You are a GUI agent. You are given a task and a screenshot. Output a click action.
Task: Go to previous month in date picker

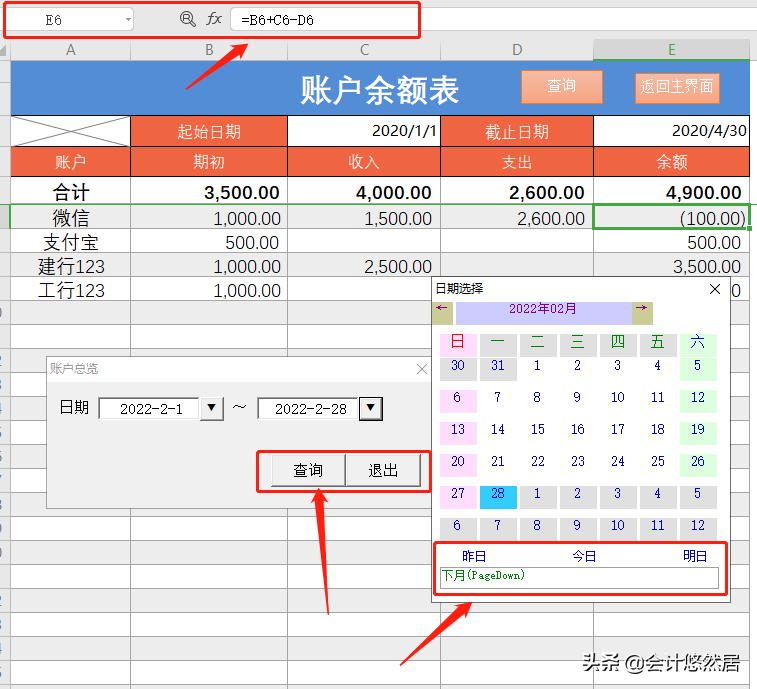[x=442, y=309]
